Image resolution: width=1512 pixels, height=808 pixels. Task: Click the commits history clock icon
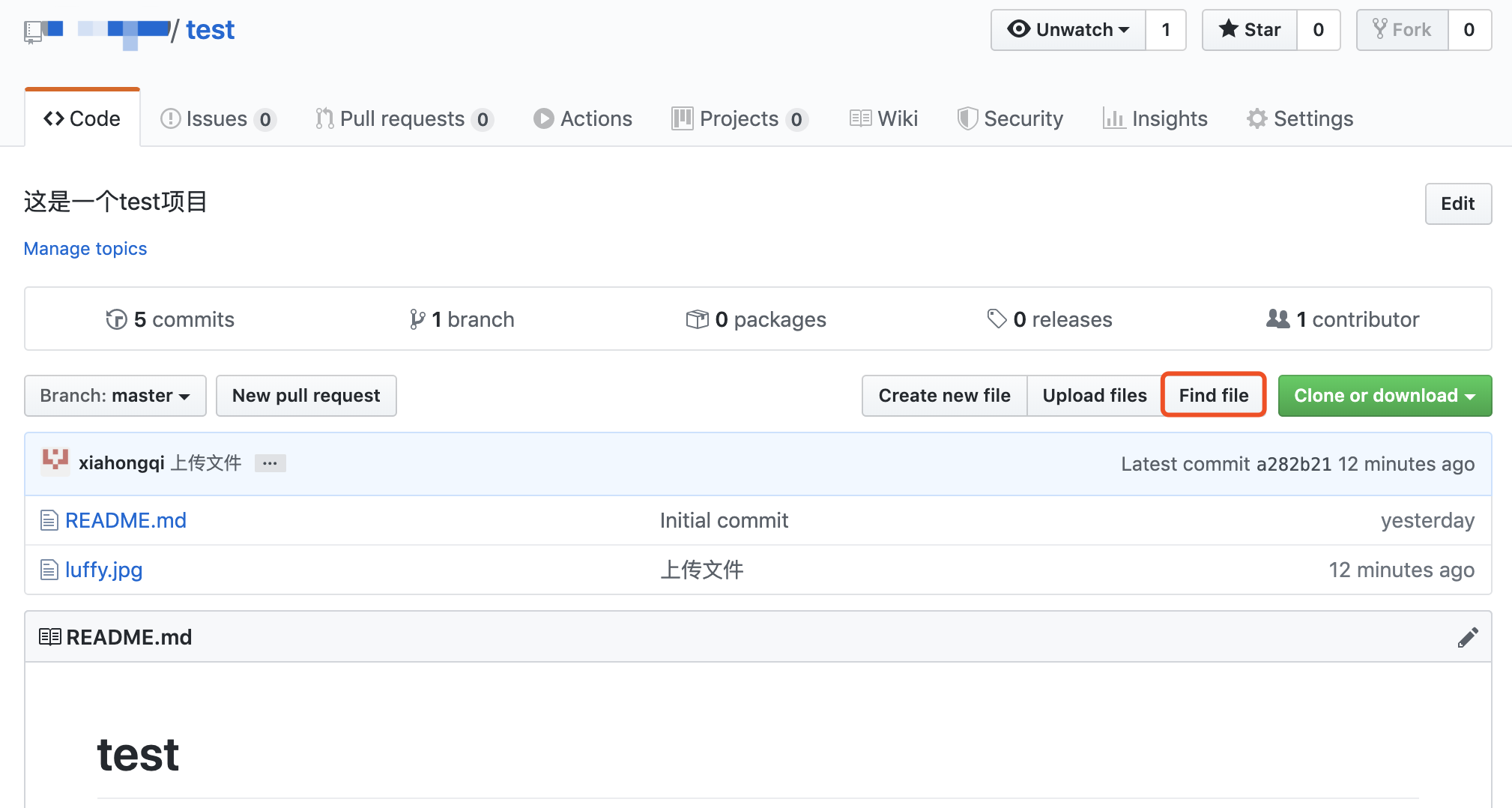click(116, 319)
